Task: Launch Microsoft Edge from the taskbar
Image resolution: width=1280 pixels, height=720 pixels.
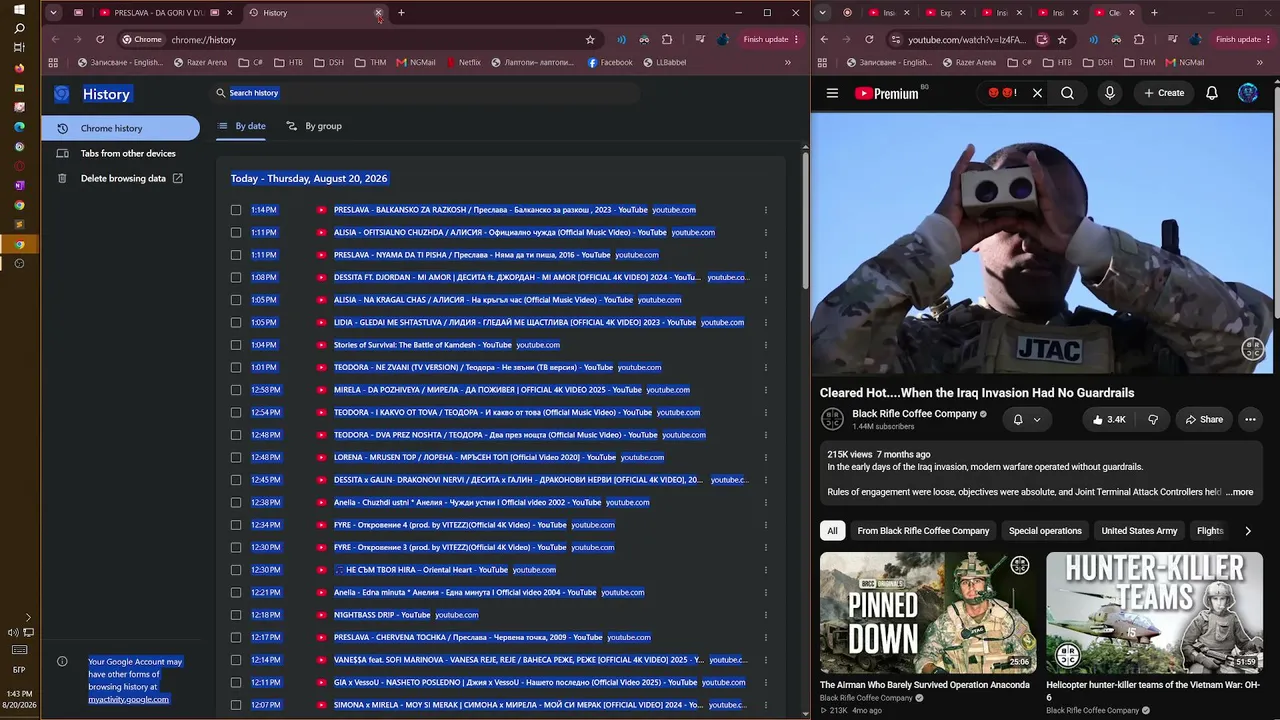Action: click(19, 127)
